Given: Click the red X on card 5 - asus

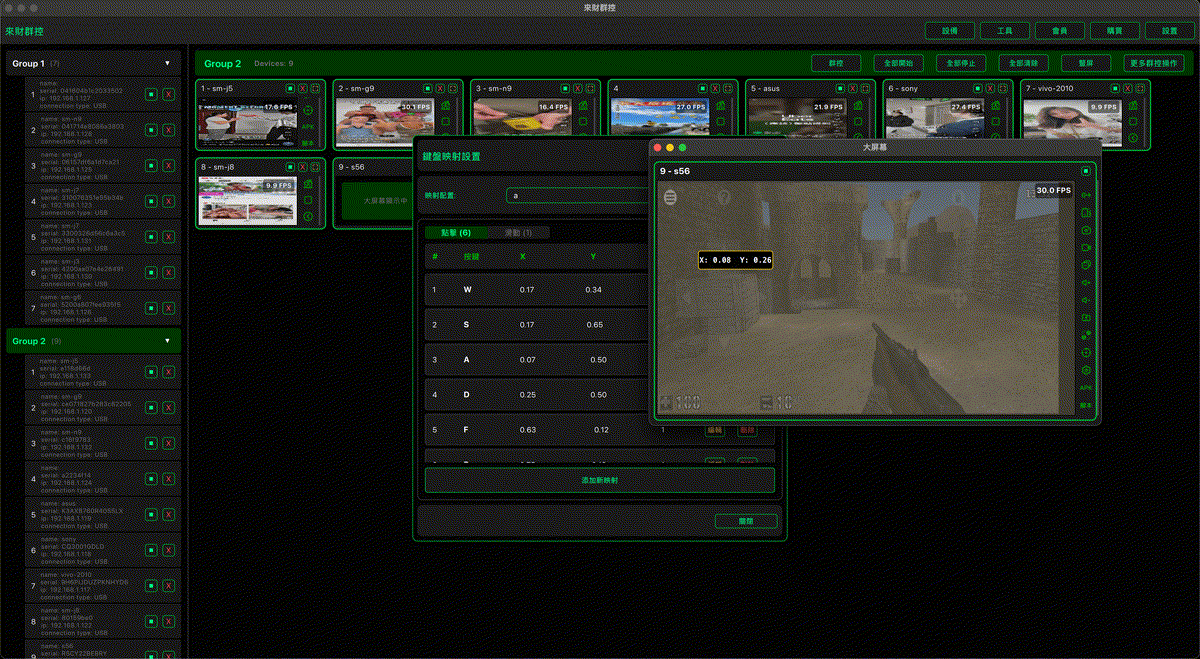Looking at the screenshot, I should 852,88.
